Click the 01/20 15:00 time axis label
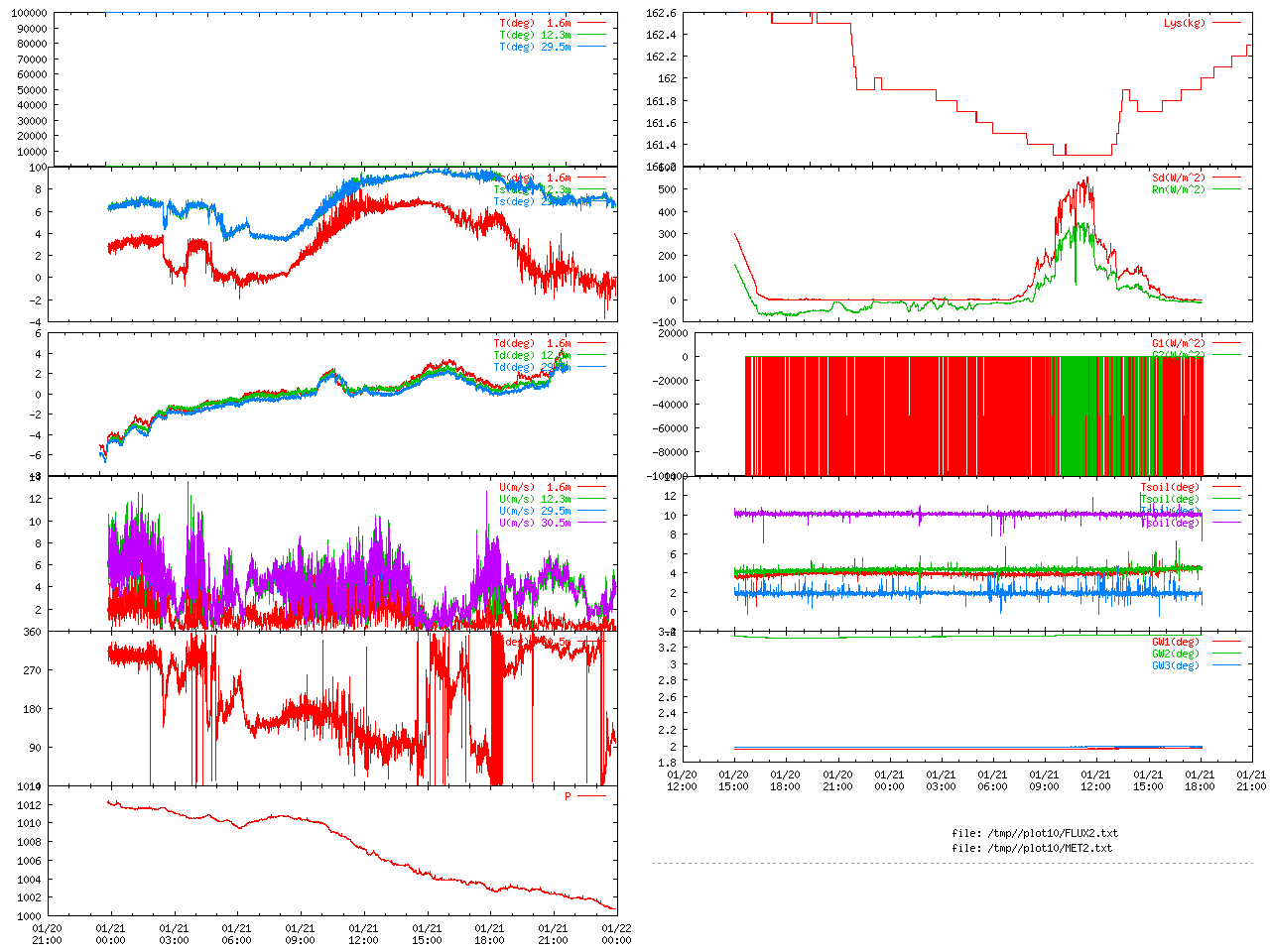 tap(733, 780)
